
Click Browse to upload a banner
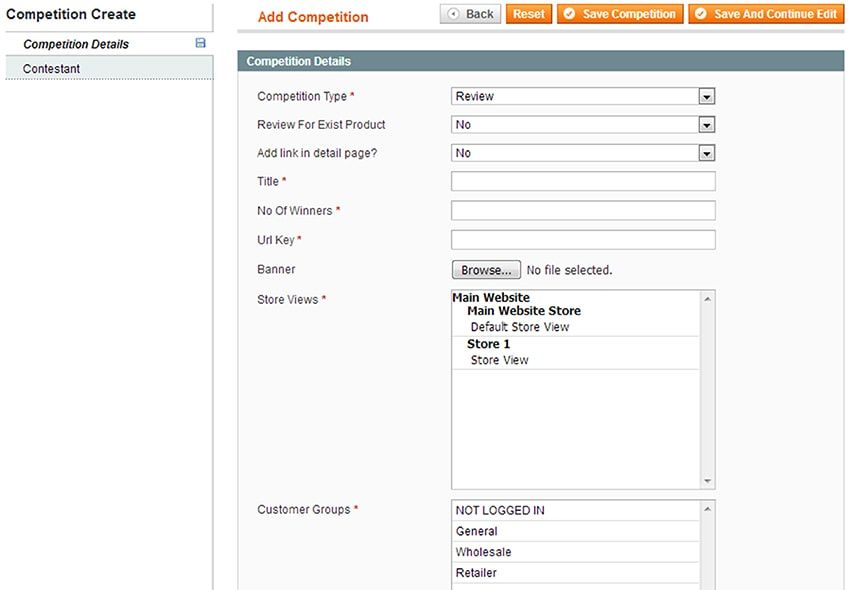[x=486, y=270]
